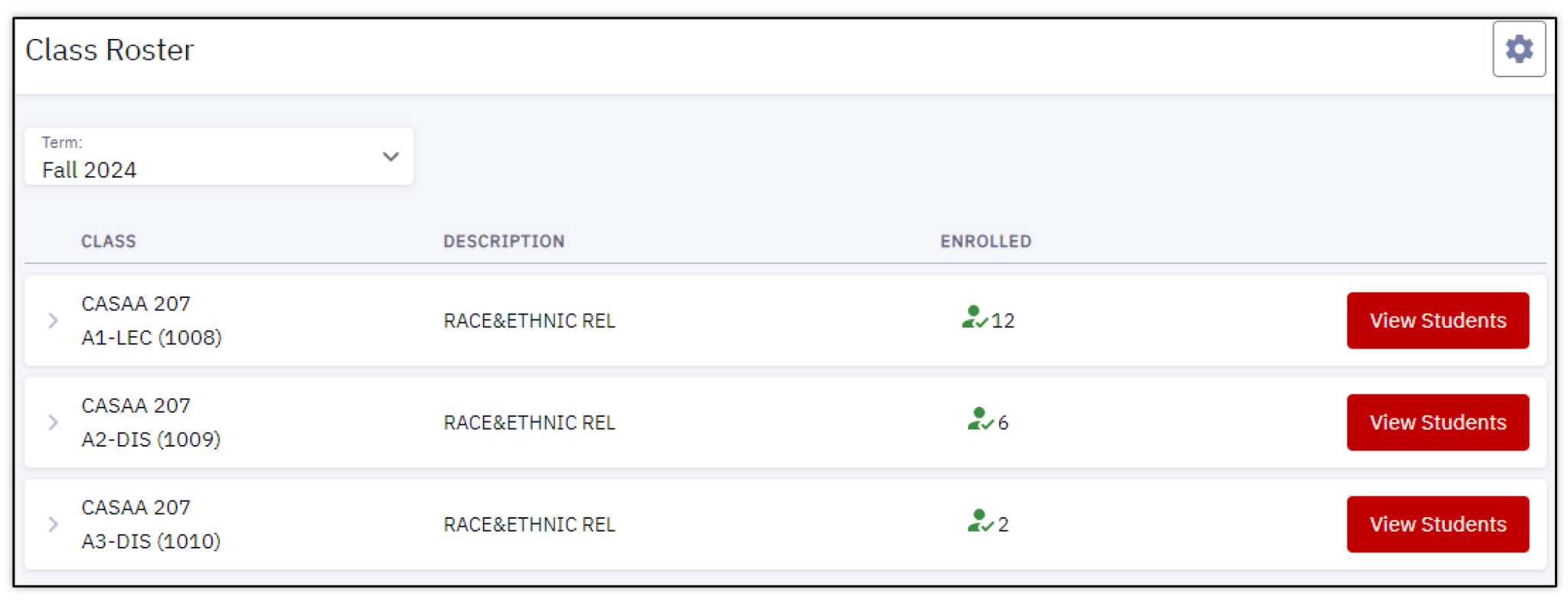Open the Class Roster settings gear
1568x606 pixels.
click(1518, 49)
